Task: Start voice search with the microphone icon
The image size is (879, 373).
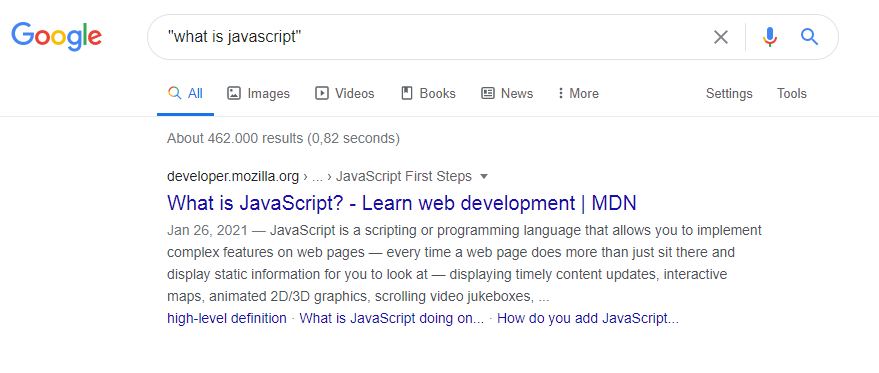Action: tap(770, 37)
